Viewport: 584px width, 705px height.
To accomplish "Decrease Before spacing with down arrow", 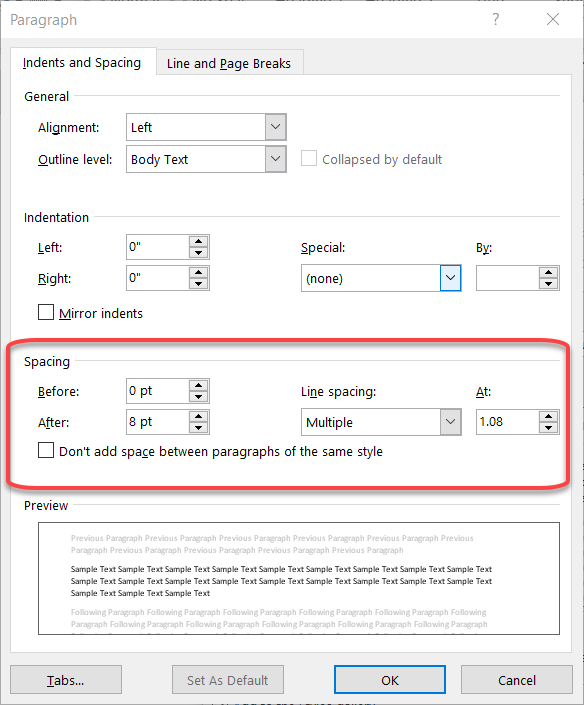I will pyautogui.click(x=198, y=397).
